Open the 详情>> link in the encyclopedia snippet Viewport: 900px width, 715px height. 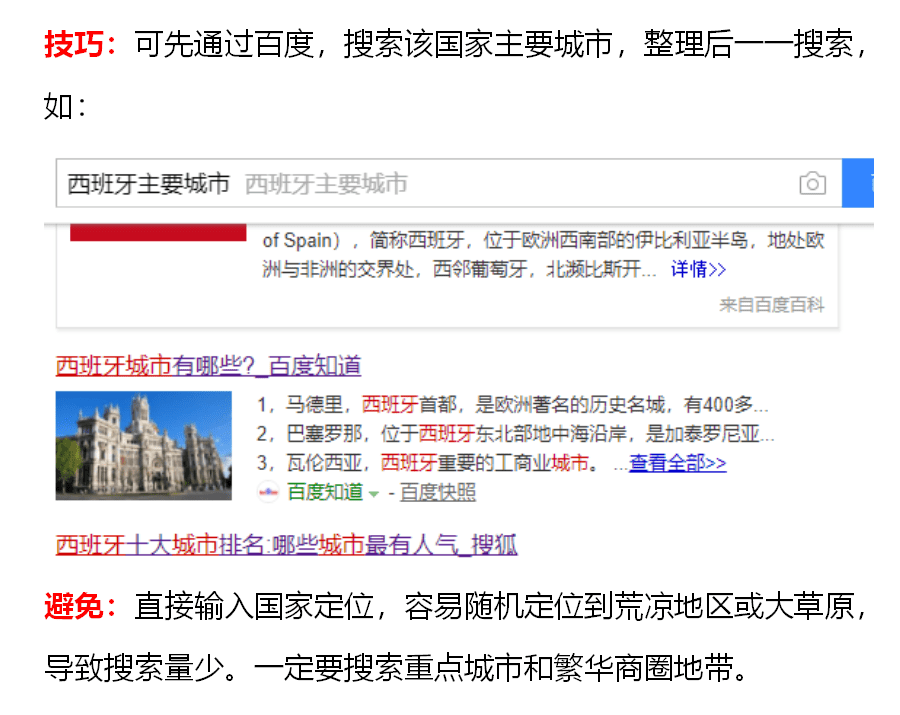pos(698,269)
